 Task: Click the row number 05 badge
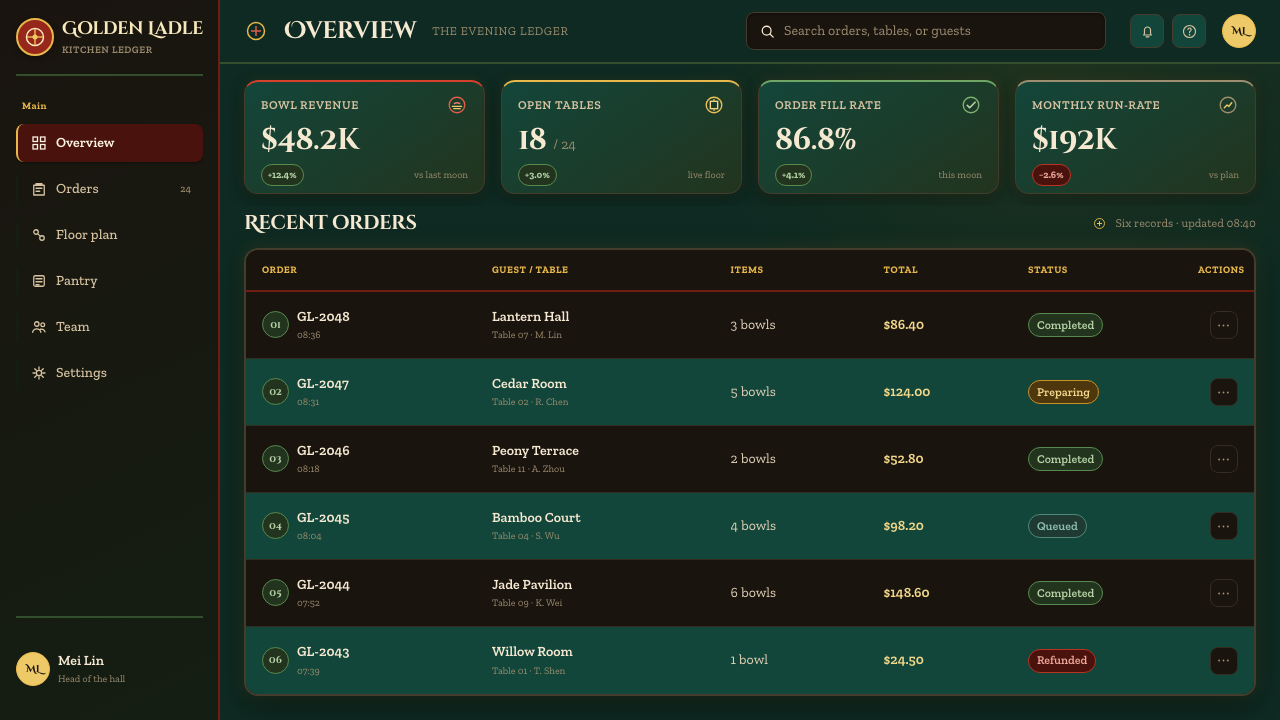(275, 593)
